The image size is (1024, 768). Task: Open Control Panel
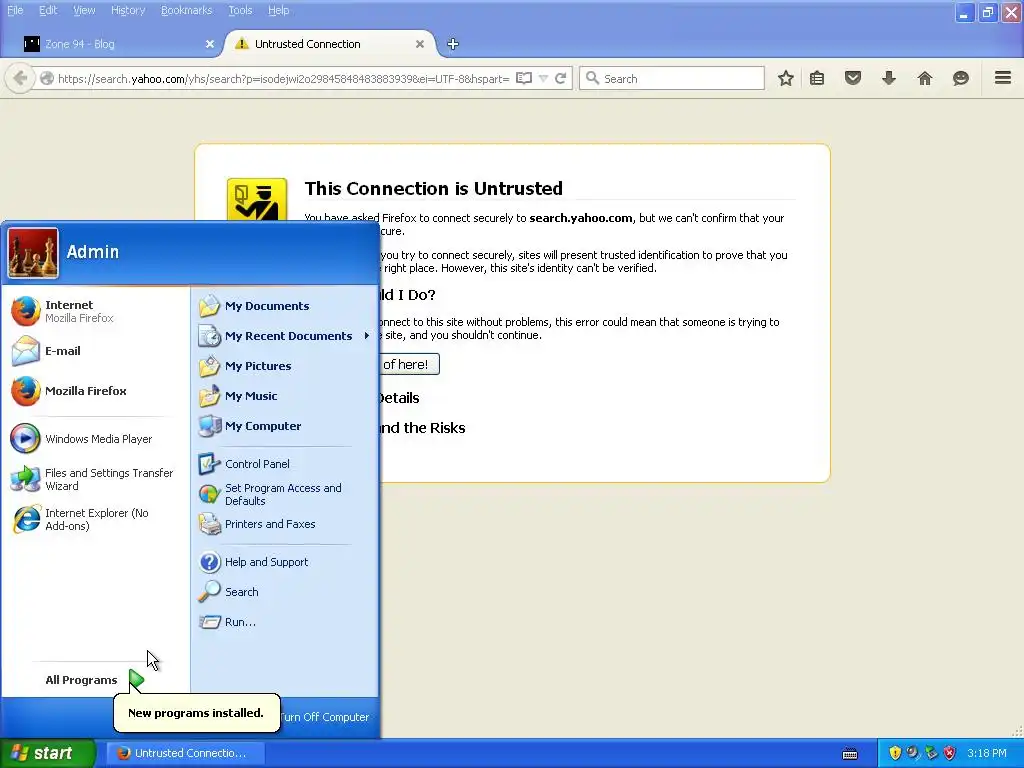coord(285,464)
